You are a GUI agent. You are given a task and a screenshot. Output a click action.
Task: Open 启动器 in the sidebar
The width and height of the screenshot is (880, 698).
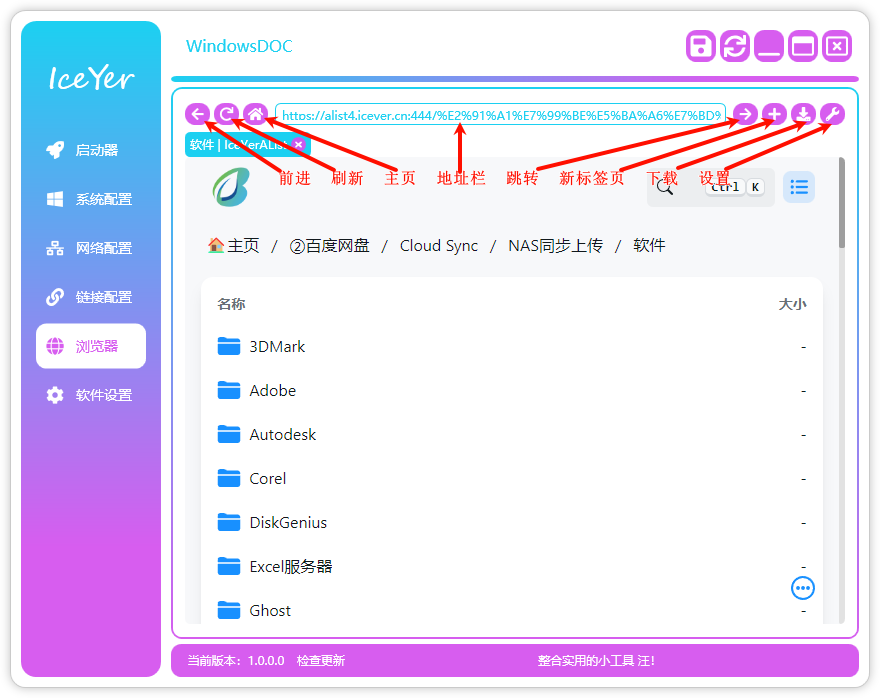91,150
